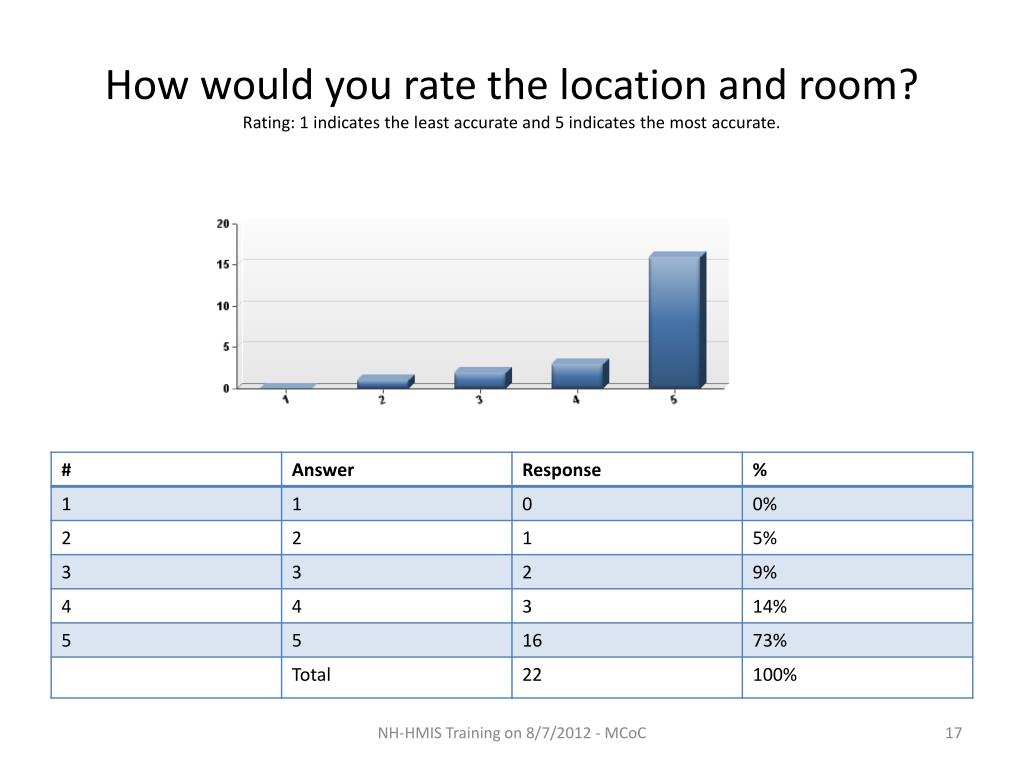Click the response count 16 cell
The image size is (1024, 768).
point(627,640)
